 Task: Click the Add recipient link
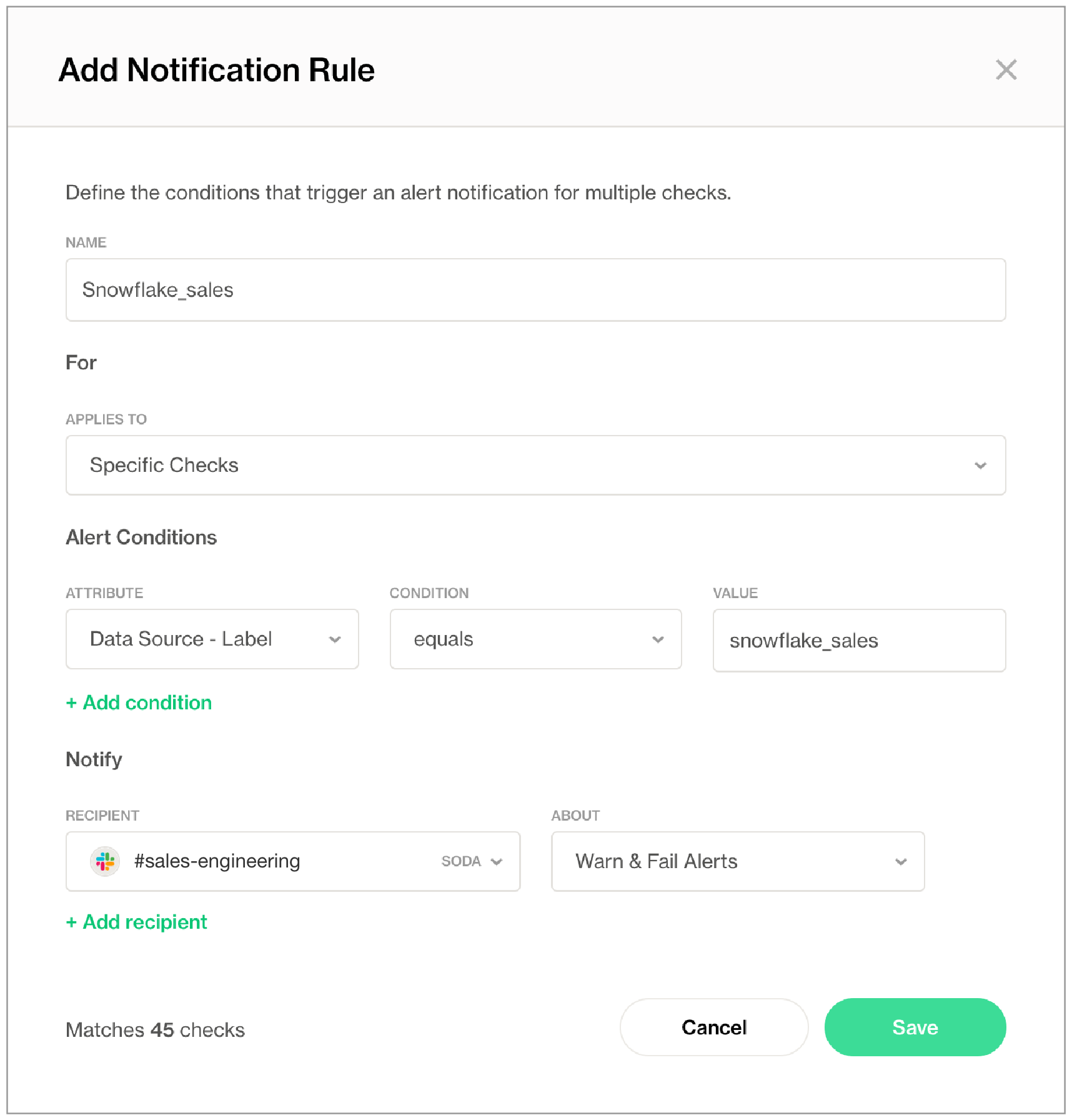coord(144,922)
